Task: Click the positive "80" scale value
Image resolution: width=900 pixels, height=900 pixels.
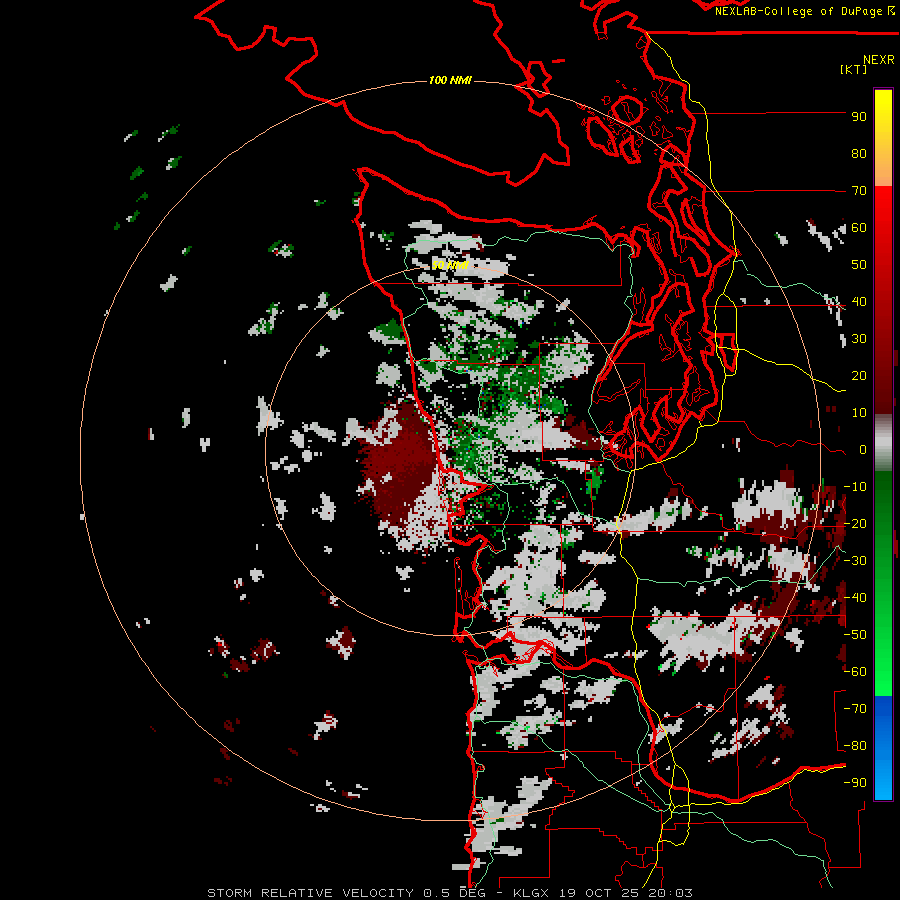Action: pos(859,154)
